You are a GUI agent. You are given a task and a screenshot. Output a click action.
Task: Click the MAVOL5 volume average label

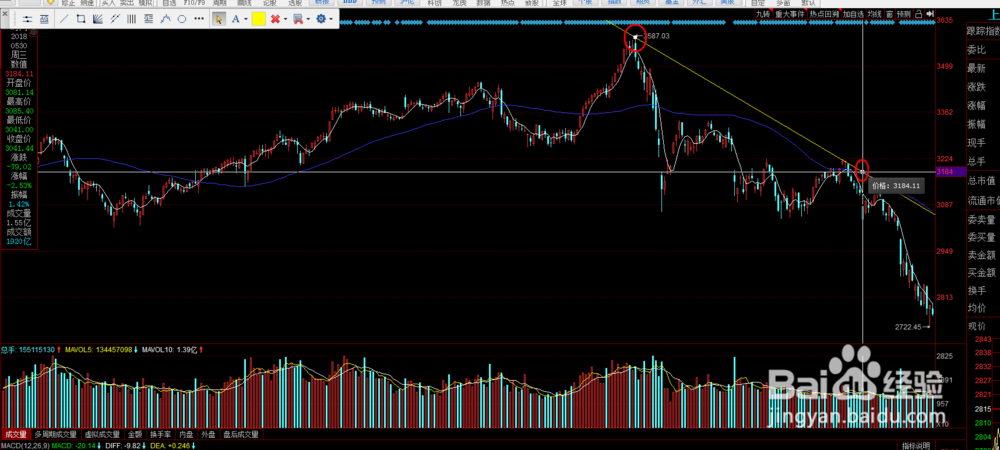(99, 350)
